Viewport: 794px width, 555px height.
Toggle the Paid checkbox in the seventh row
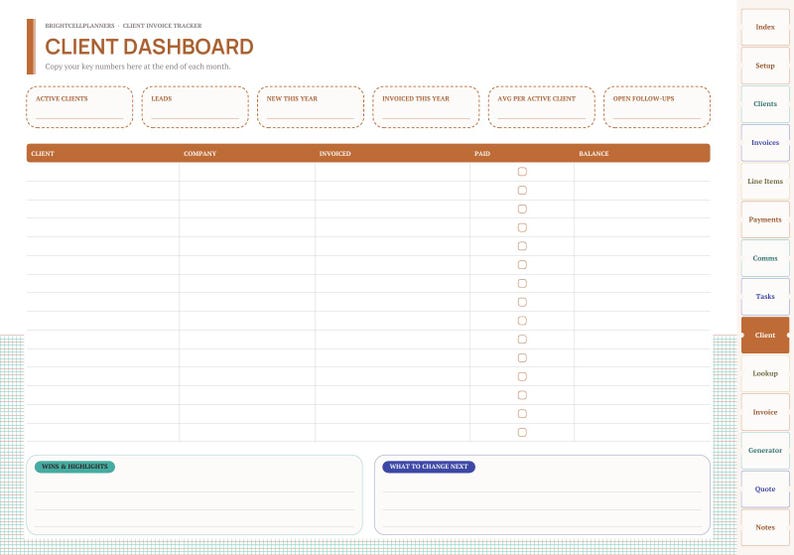[x=522, y=284]
